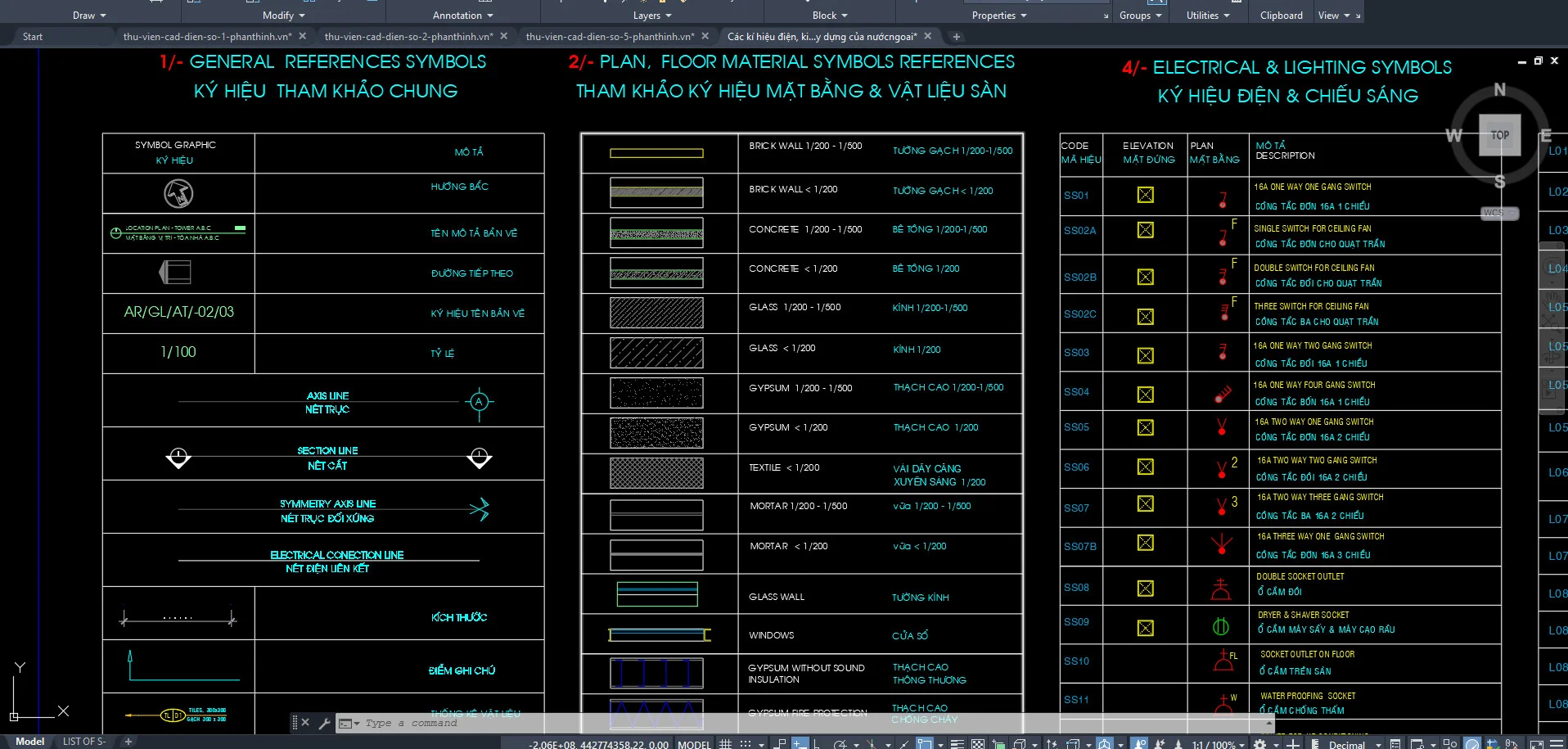Toggle transparency display in status bar

[978, 743]
